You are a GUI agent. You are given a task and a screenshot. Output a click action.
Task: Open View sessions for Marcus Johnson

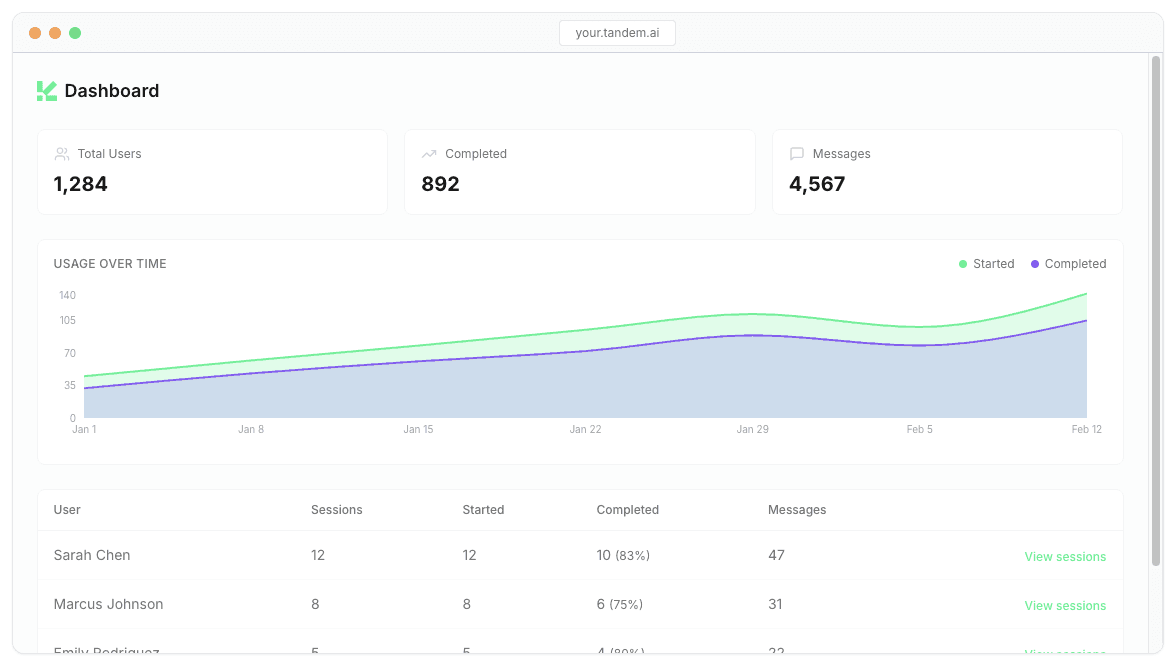coord(1065,606)
